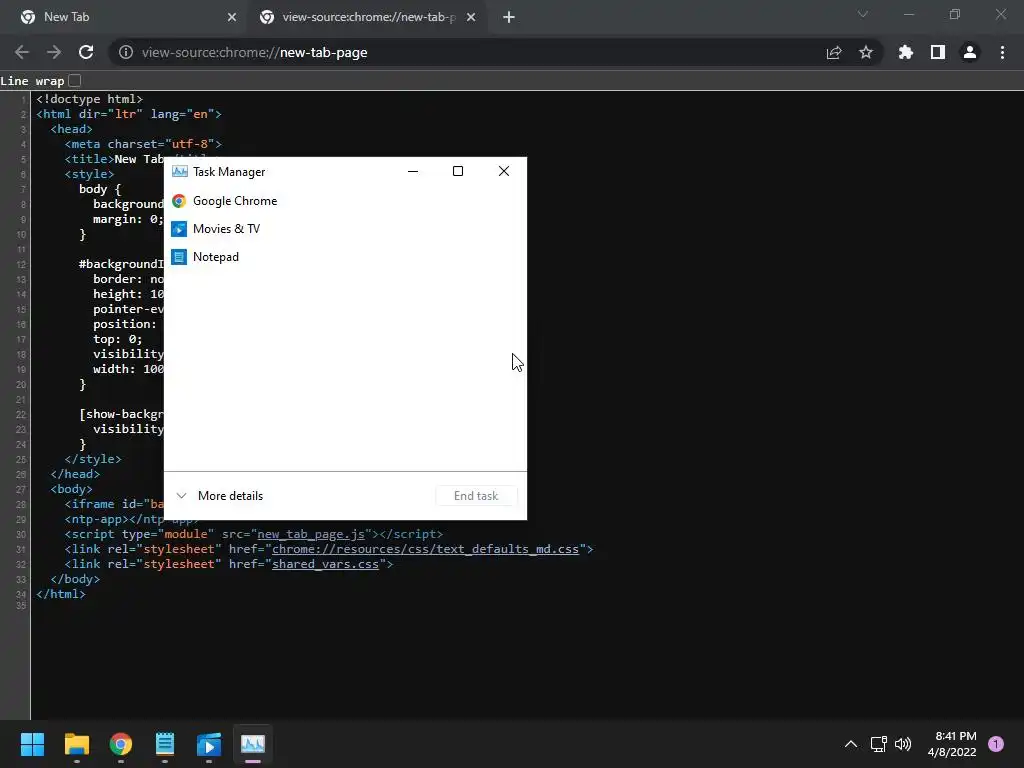
Task: View site information icon in address bar
Action: click(126, 52)
